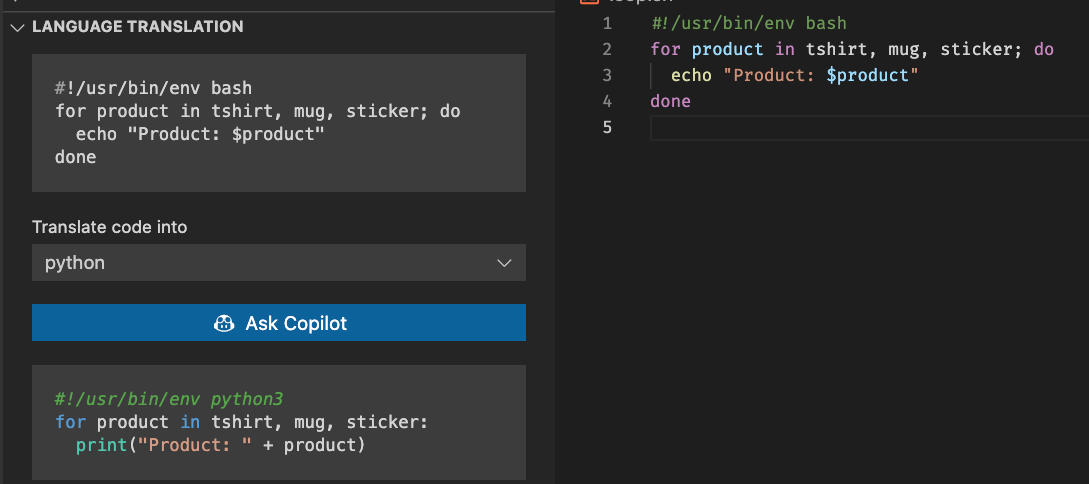
Task: Click the 'done' keyword in the editor
Action: click(x=670, y=101)
